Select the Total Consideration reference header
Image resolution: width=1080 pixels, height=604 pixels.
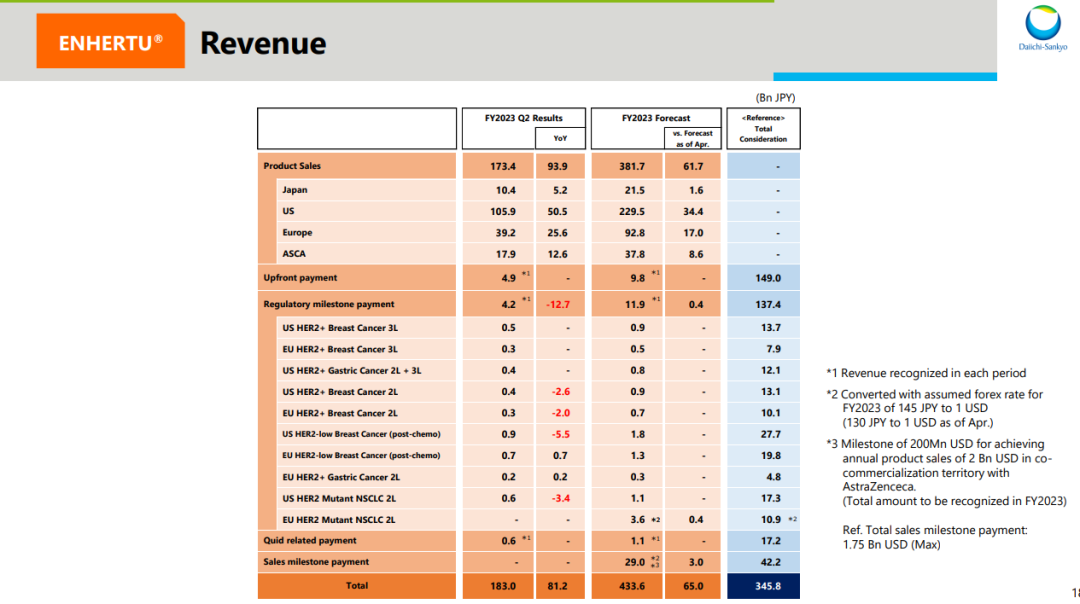[x=763, y=128]
